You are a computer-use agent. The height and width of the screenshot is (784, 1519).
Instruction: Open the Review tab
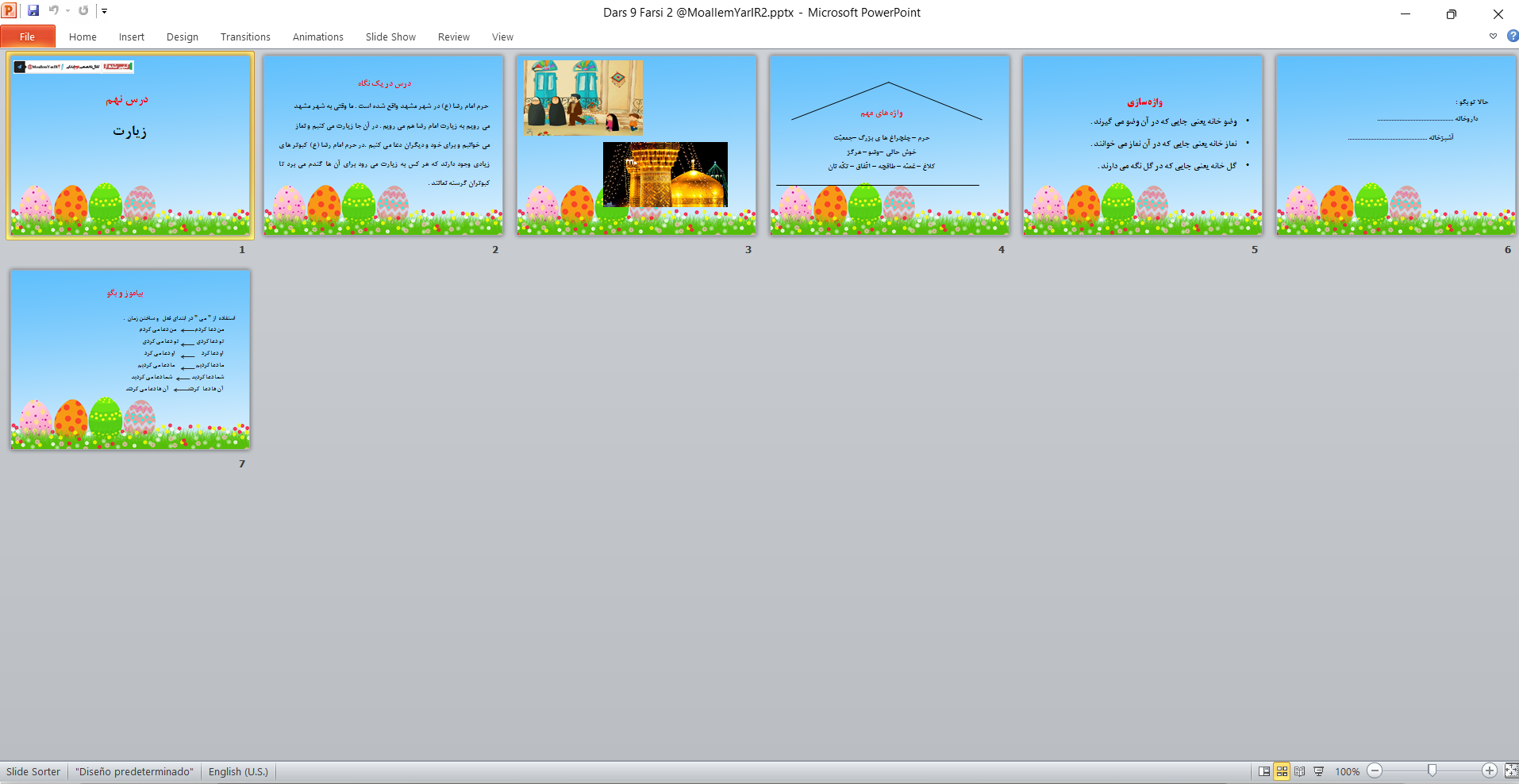coord(454,37)
